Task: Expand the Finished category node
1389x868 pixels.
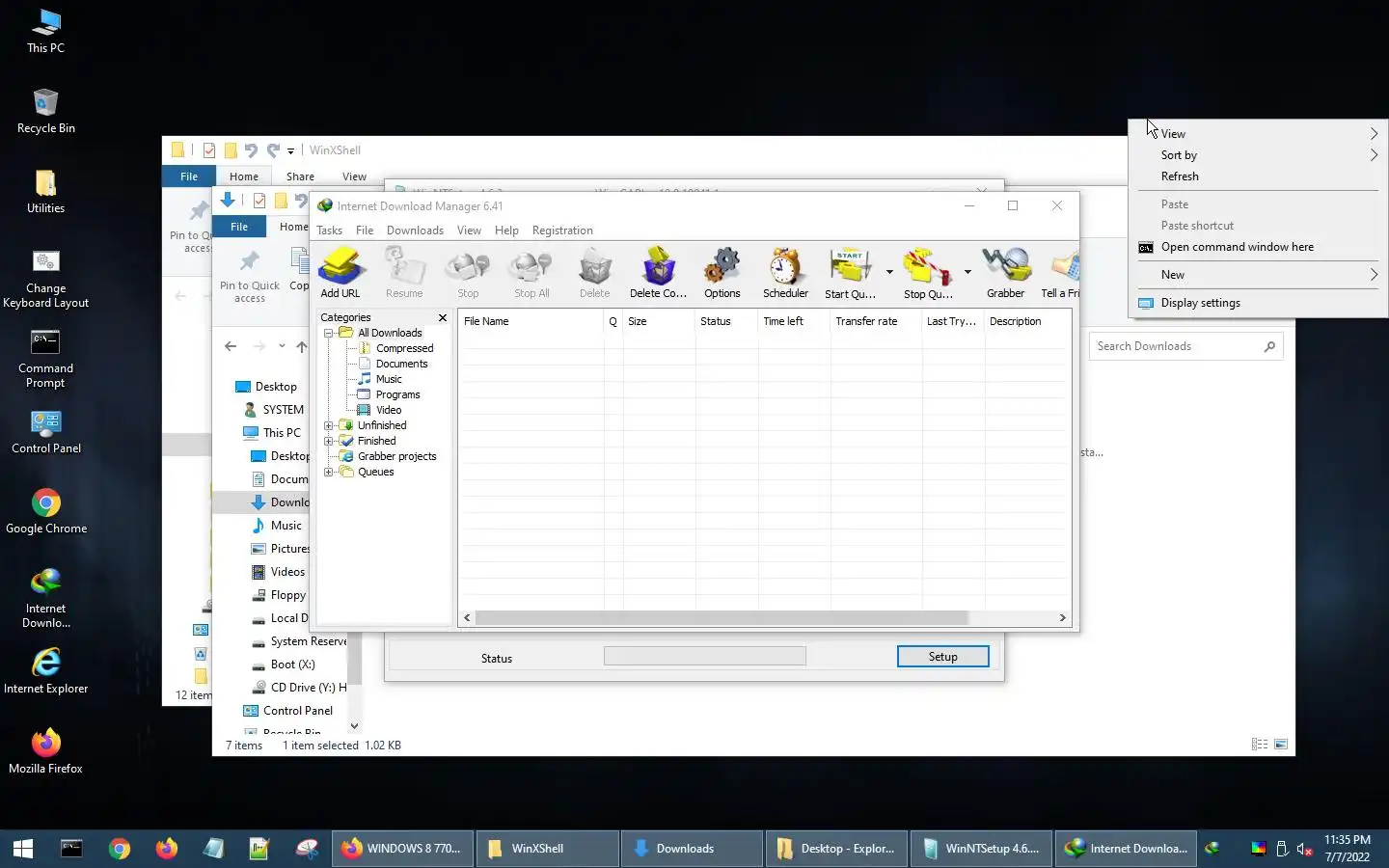Action: 328,441
